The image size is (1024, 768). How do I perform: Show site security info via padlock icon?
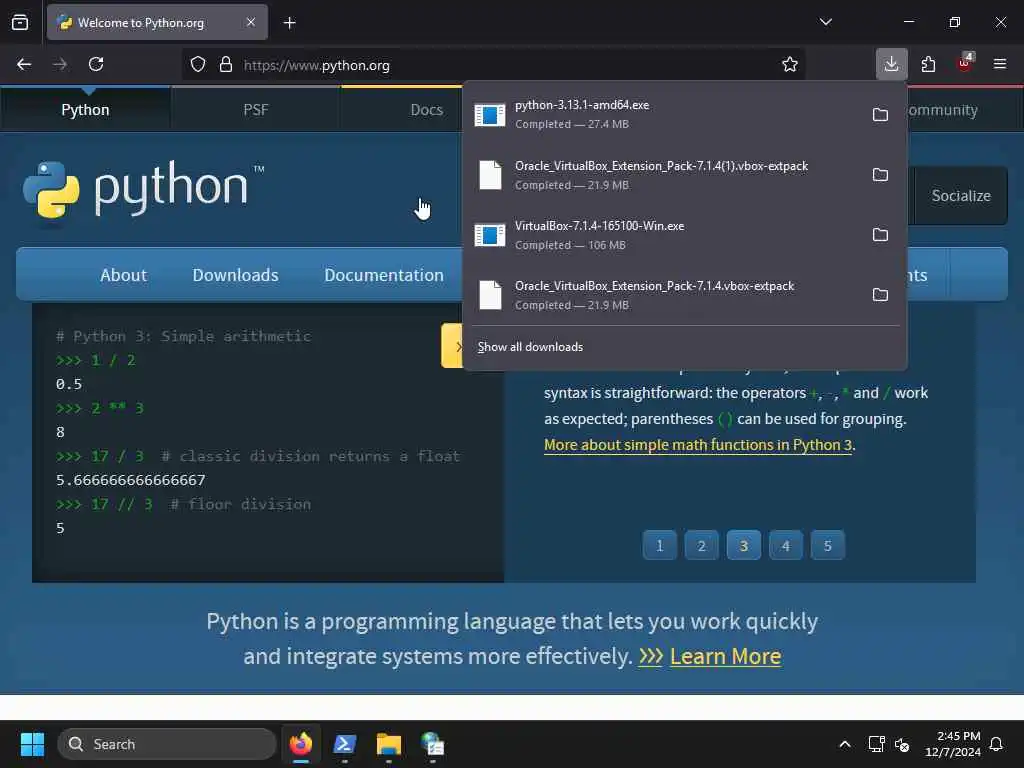tap(226, 65)
